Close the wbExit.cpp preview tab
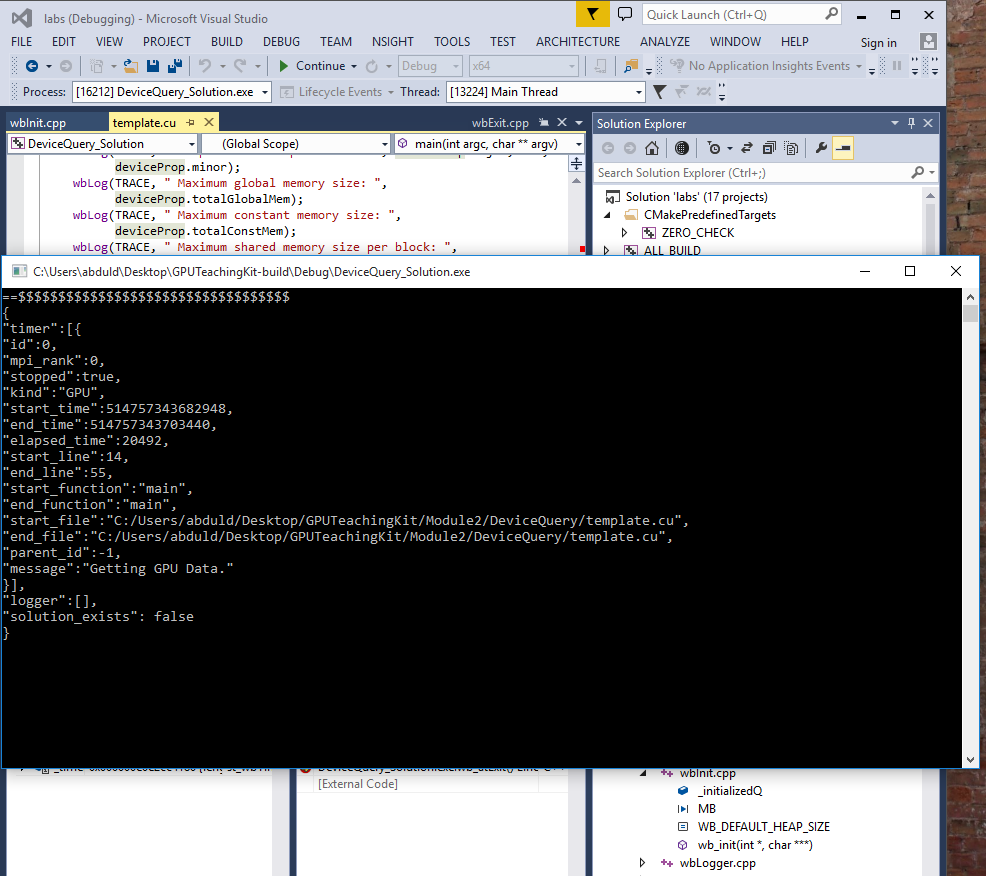The height and width of the screenshot is (876, 986). (562, 123)
